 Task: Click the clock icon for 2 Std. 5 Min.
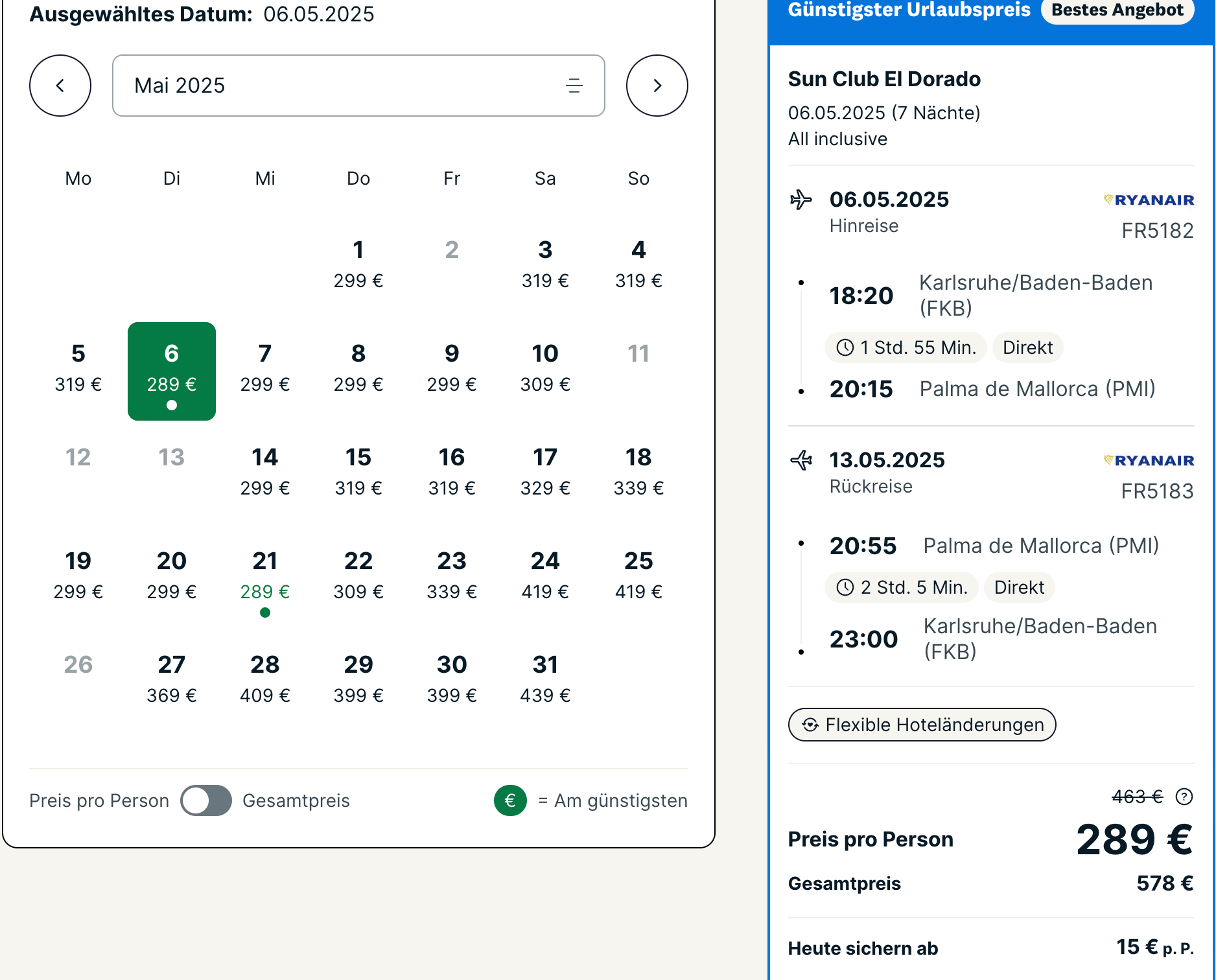(845, 588)
